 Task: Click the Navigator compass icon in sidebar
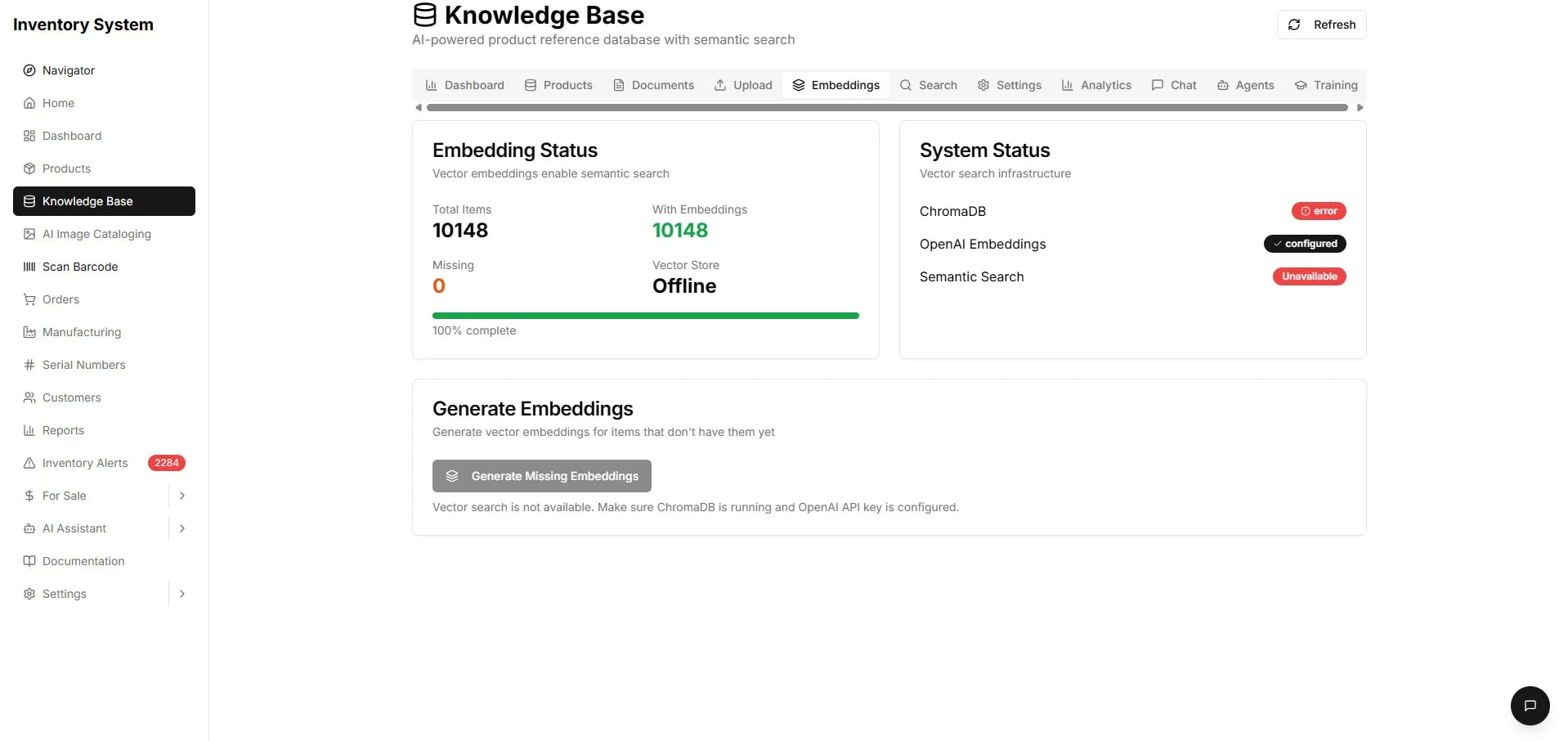29,70
